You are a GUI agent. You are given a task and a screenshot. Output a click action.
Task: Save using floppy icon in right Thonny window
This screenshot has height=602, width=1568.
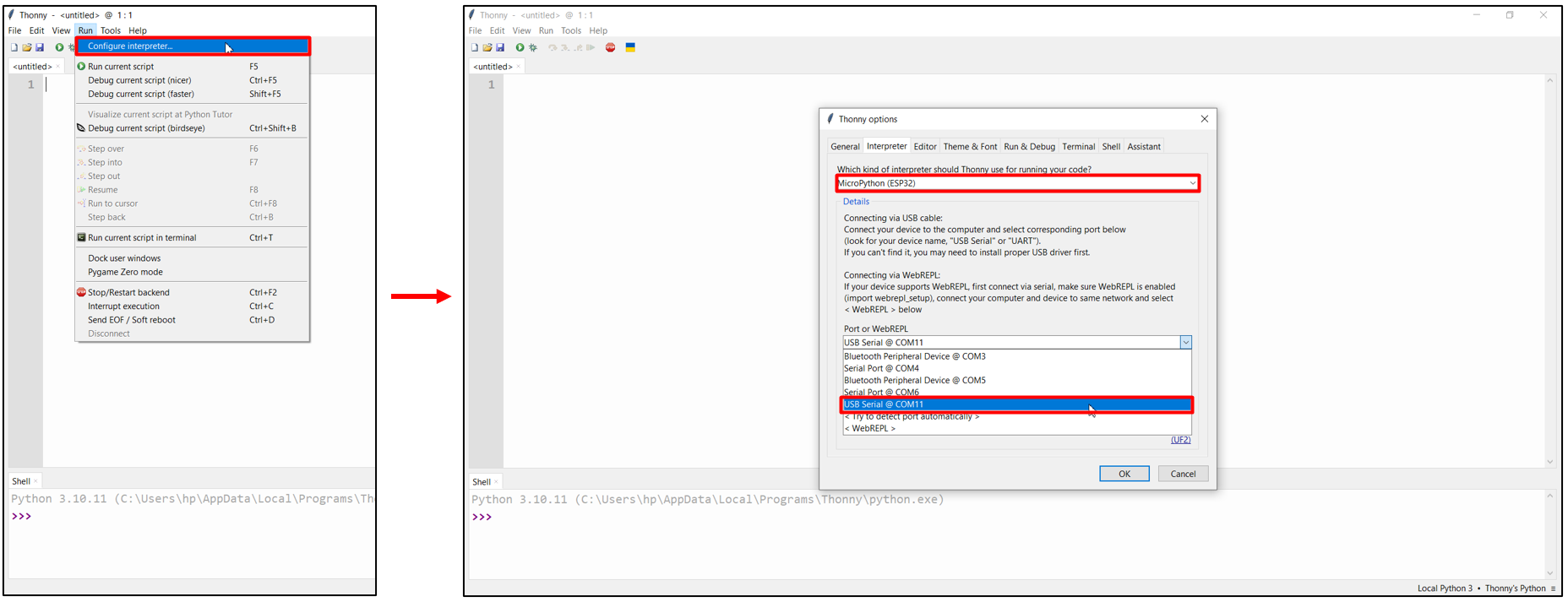click(x=500, y=47)
